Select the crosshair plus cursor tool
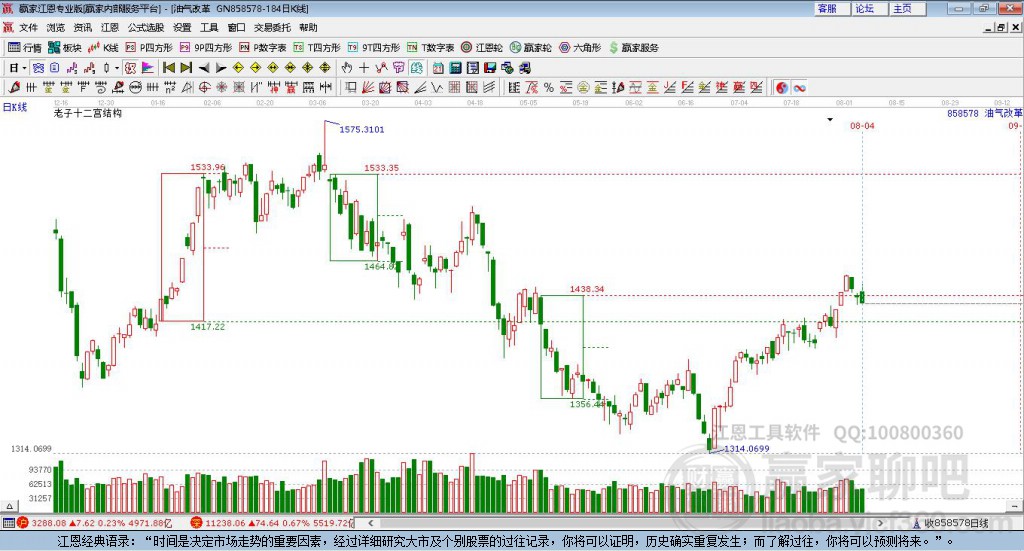Image resolution: width=1024 pixels, height=551 pixels. pyautogui.click(x=364, y=68)
